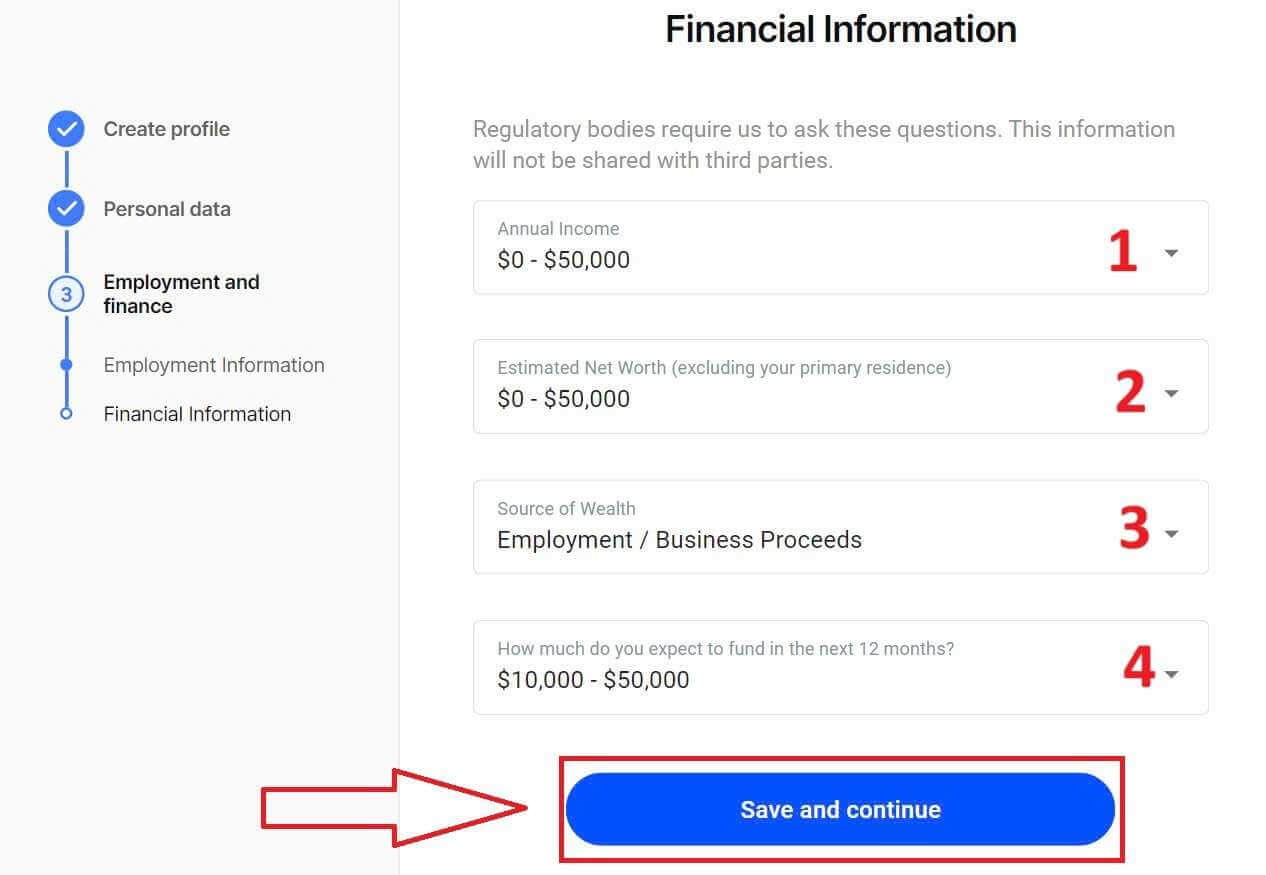Click the regulatory bodies disclaimer text
This screenshot has width=1266, height=875.
pos(822,144)
